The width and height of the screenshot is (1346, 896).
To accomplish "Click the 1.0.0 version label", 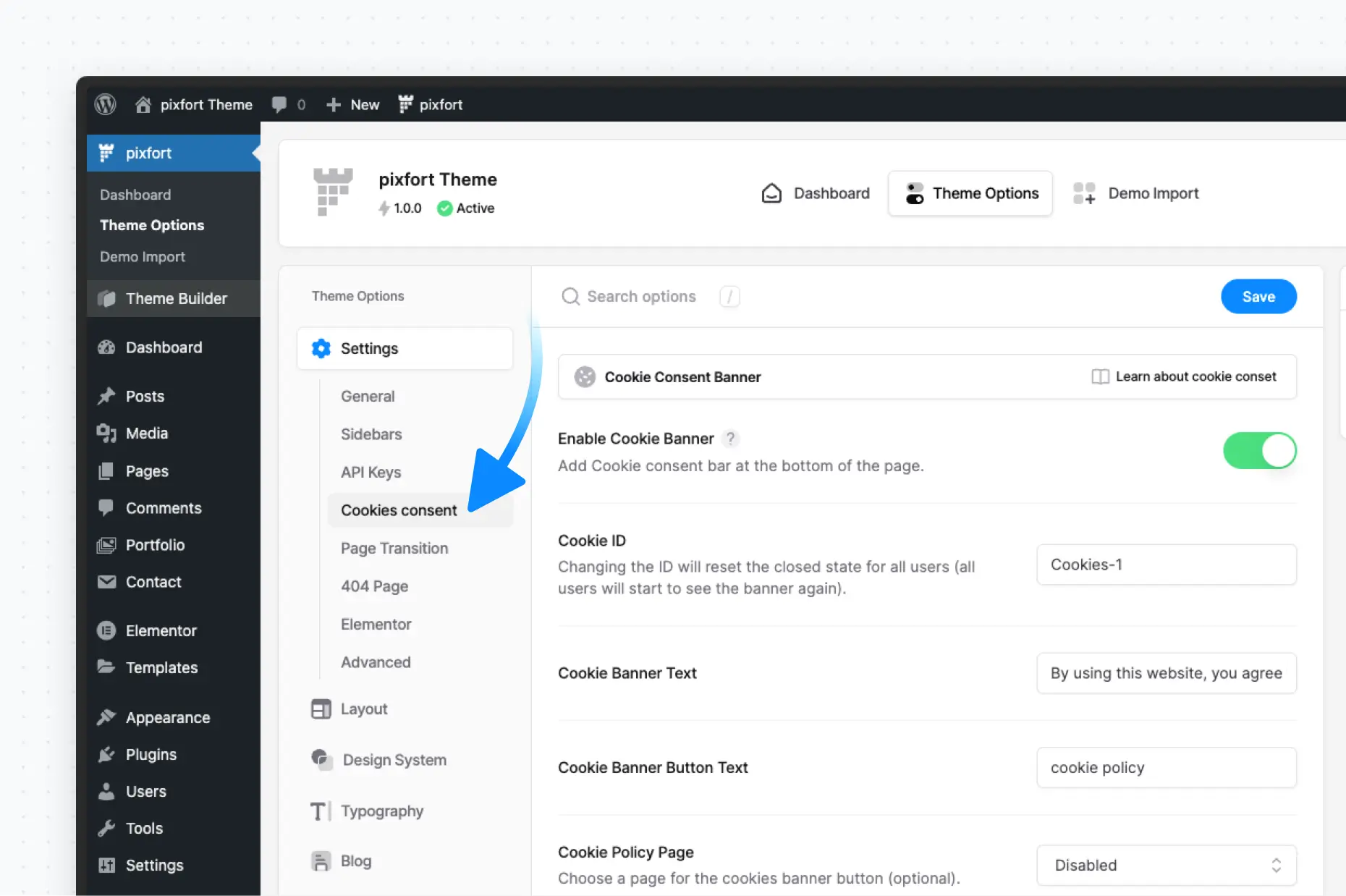I will pyautogui.click(x=407, y=208).
